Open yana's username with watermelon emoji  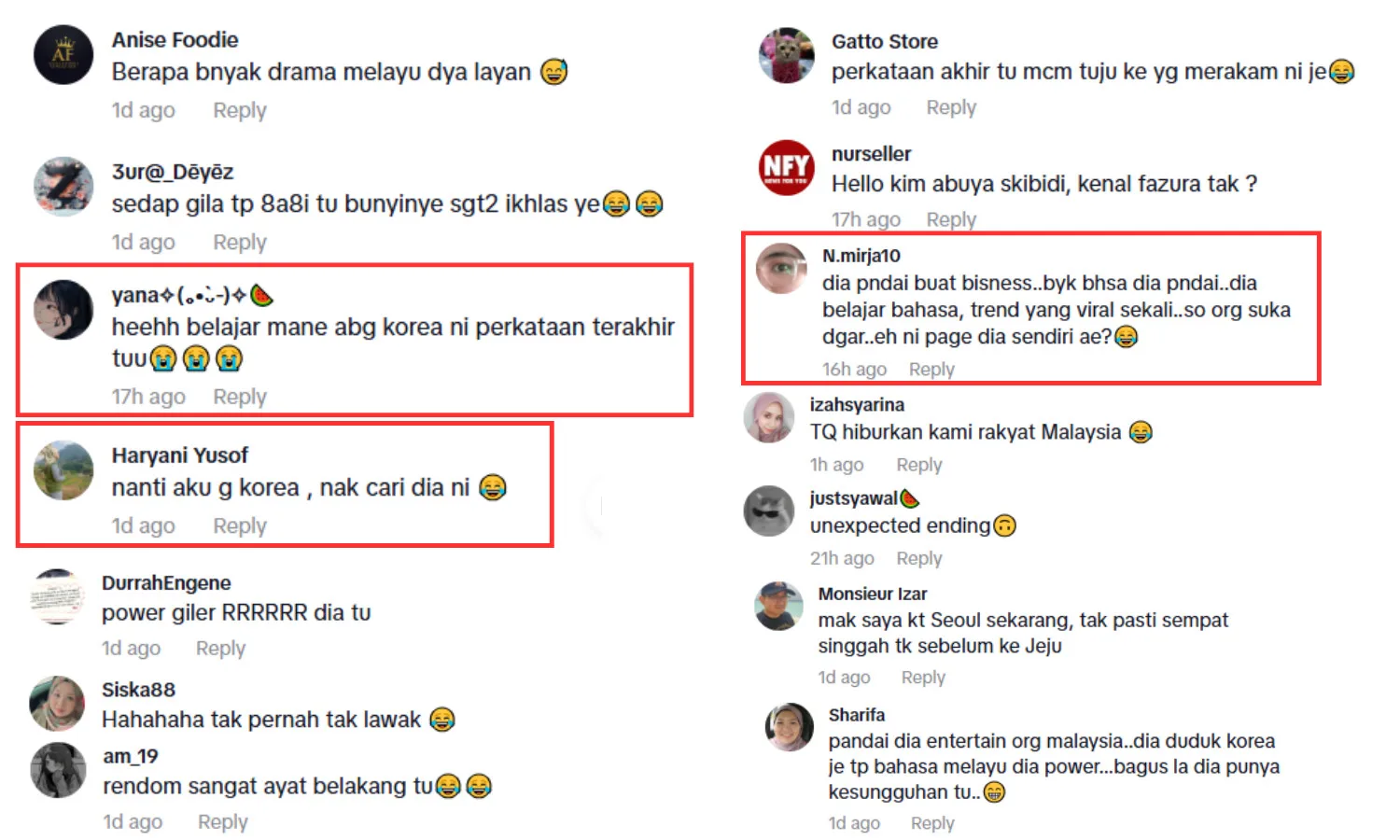(193, 296)
